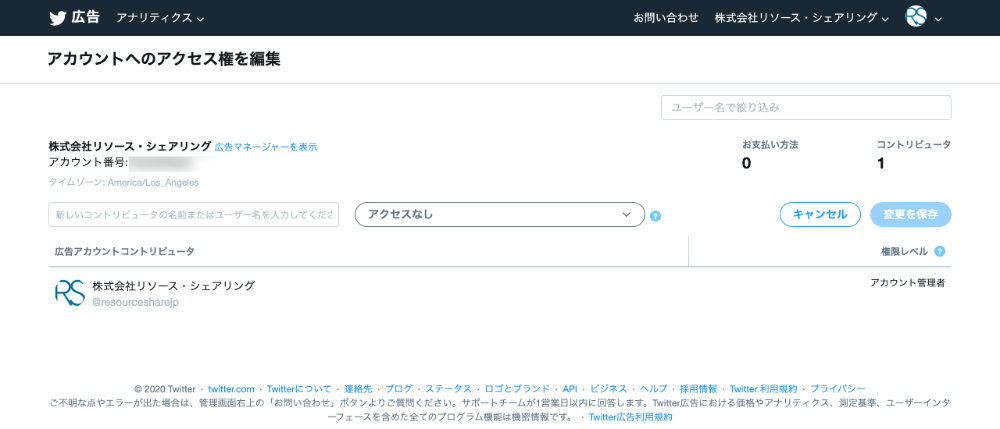1000x429 pixels.
Task: Open twitter.com footer link
Action: pyautogui.click(x=231, y=389)
